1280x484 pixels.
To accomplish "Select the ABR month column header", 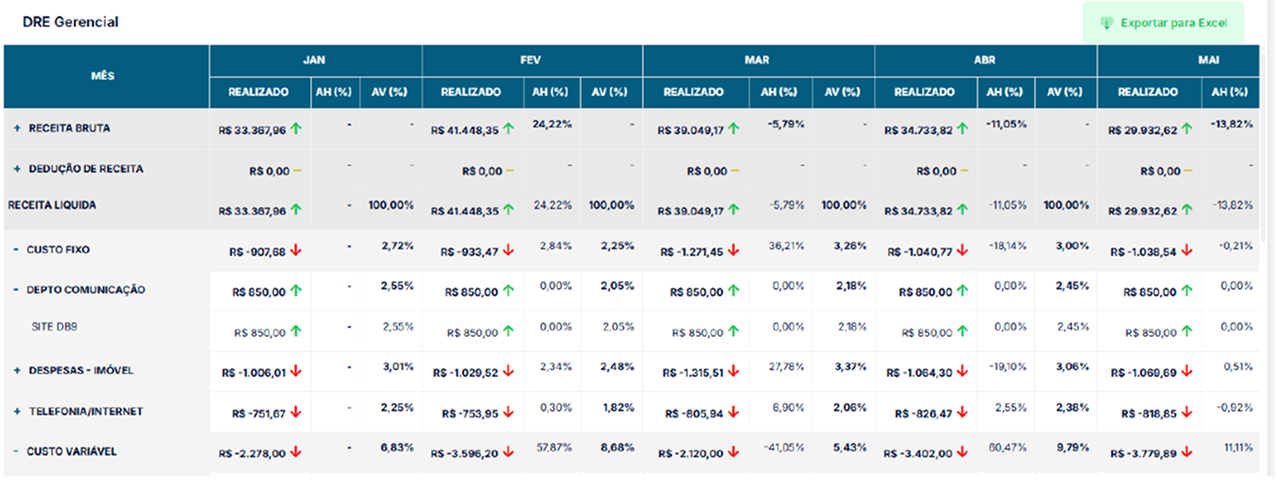I will [x=985, y=60].
